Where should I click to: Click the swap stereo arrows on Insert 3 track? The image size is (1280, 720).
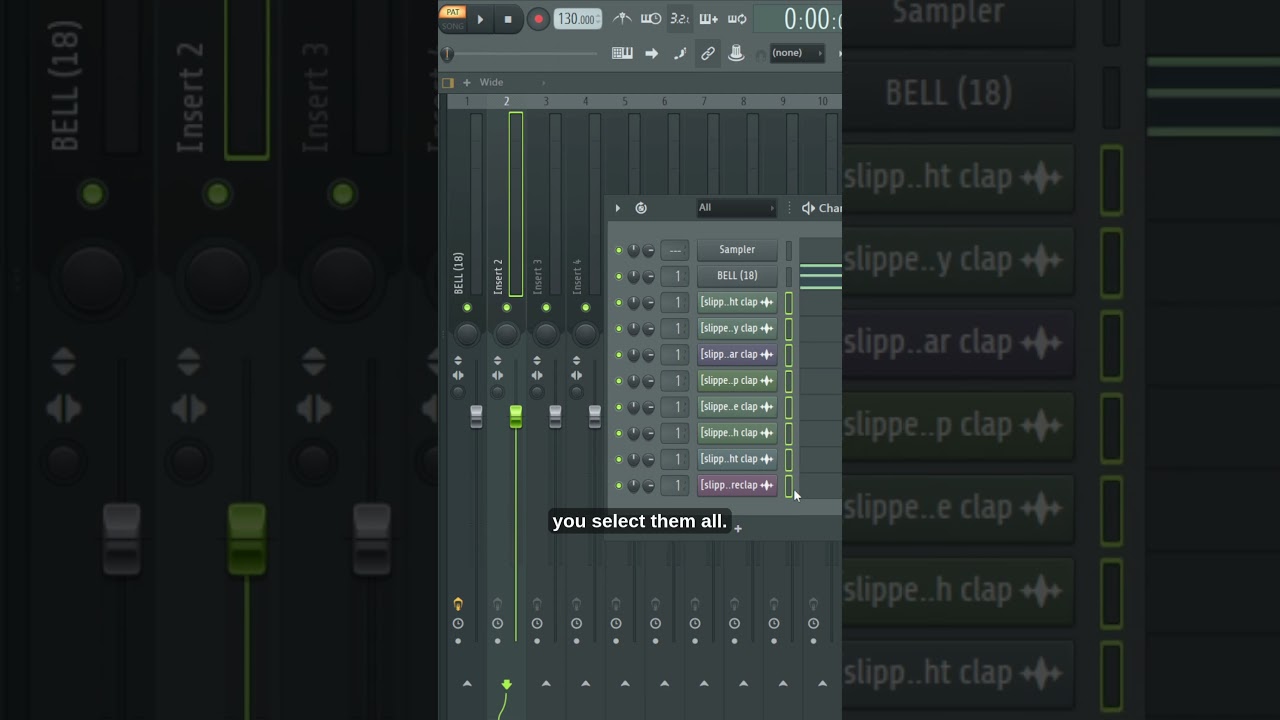click(537, 376)
